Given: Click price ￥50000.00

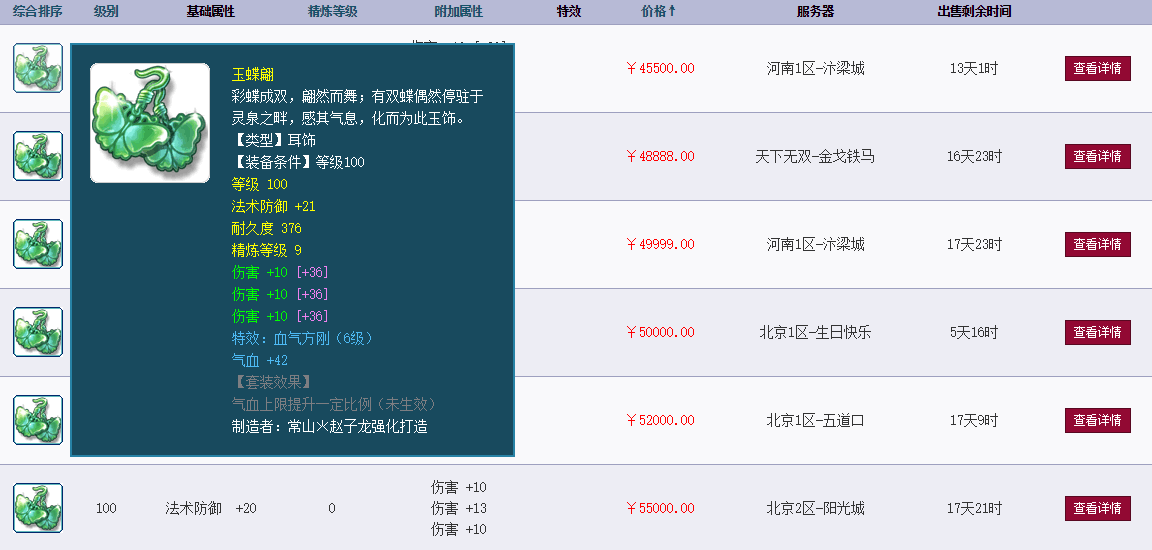Looking at the screenshot, I should (x=660, y=332).
